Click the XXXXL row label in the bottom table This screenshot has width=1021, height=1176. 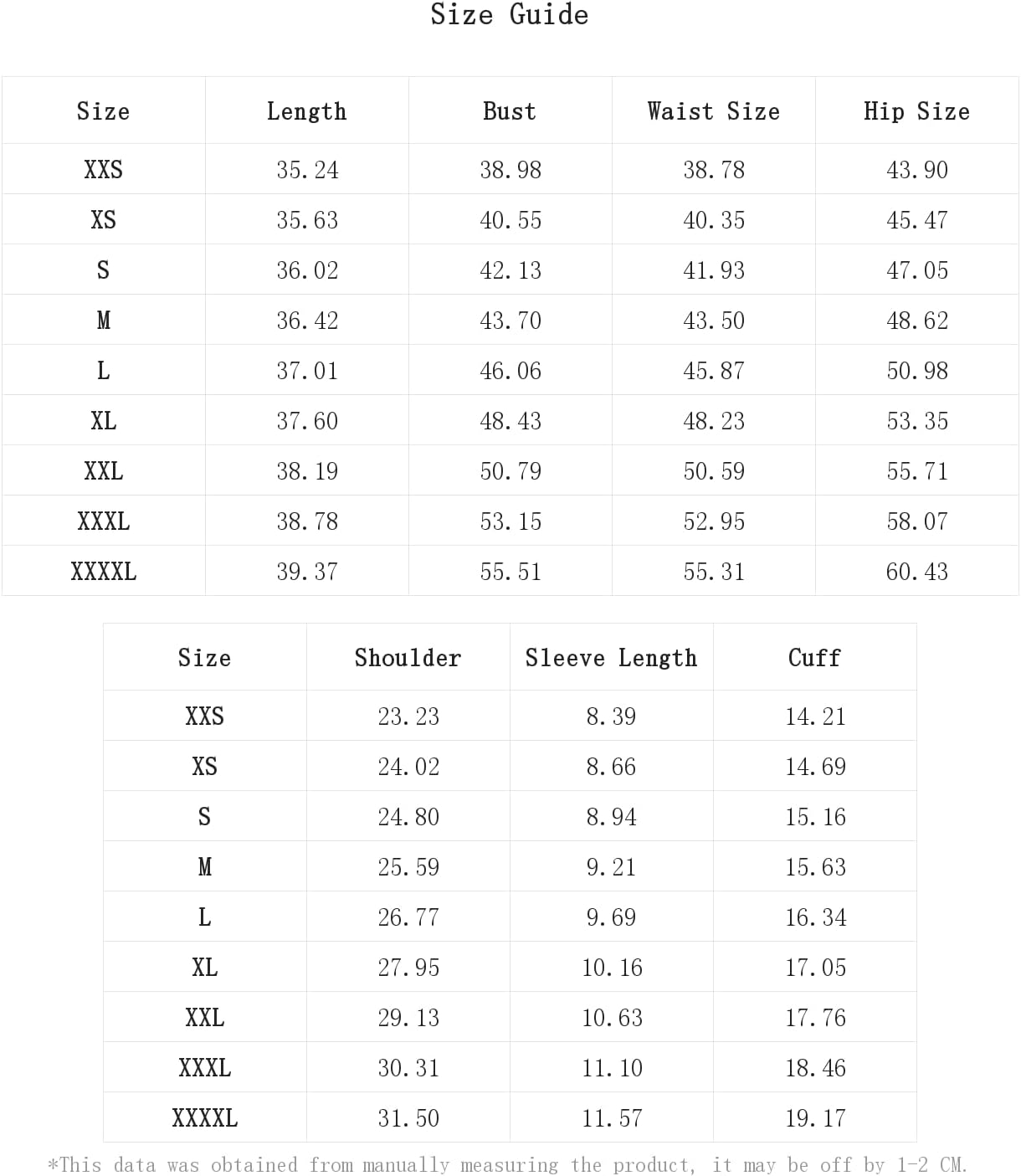coord(205,1118)
